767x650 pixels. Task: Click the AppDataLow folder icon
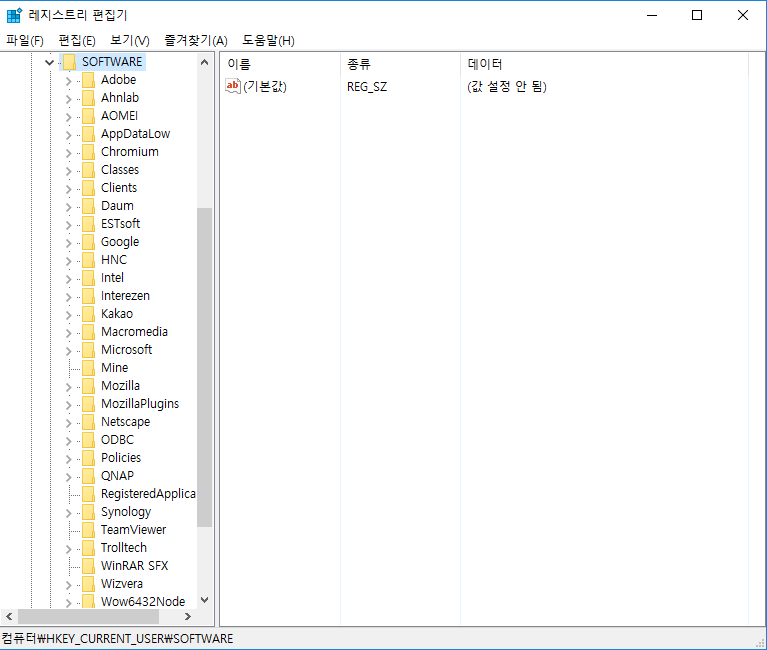[89, 134]
